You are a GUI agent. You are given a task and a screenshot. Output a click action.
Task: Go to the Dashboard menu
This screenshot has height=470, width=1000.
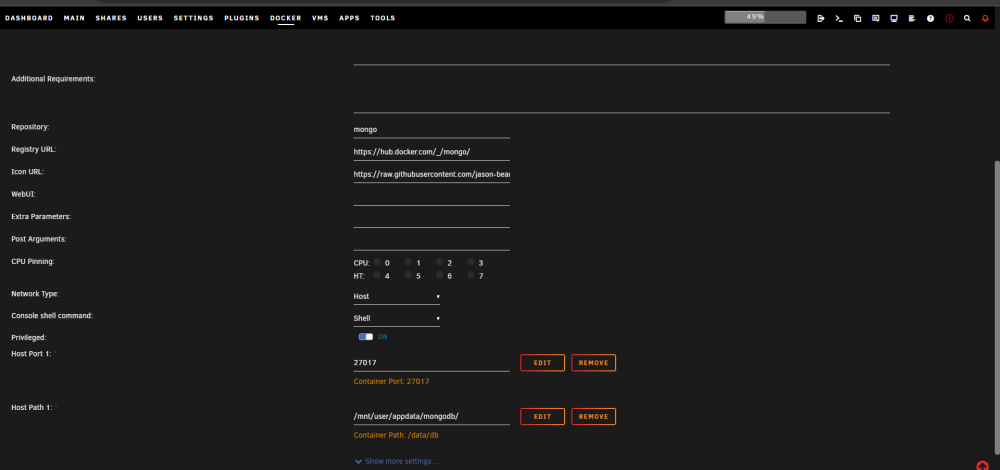pos(29,18)
